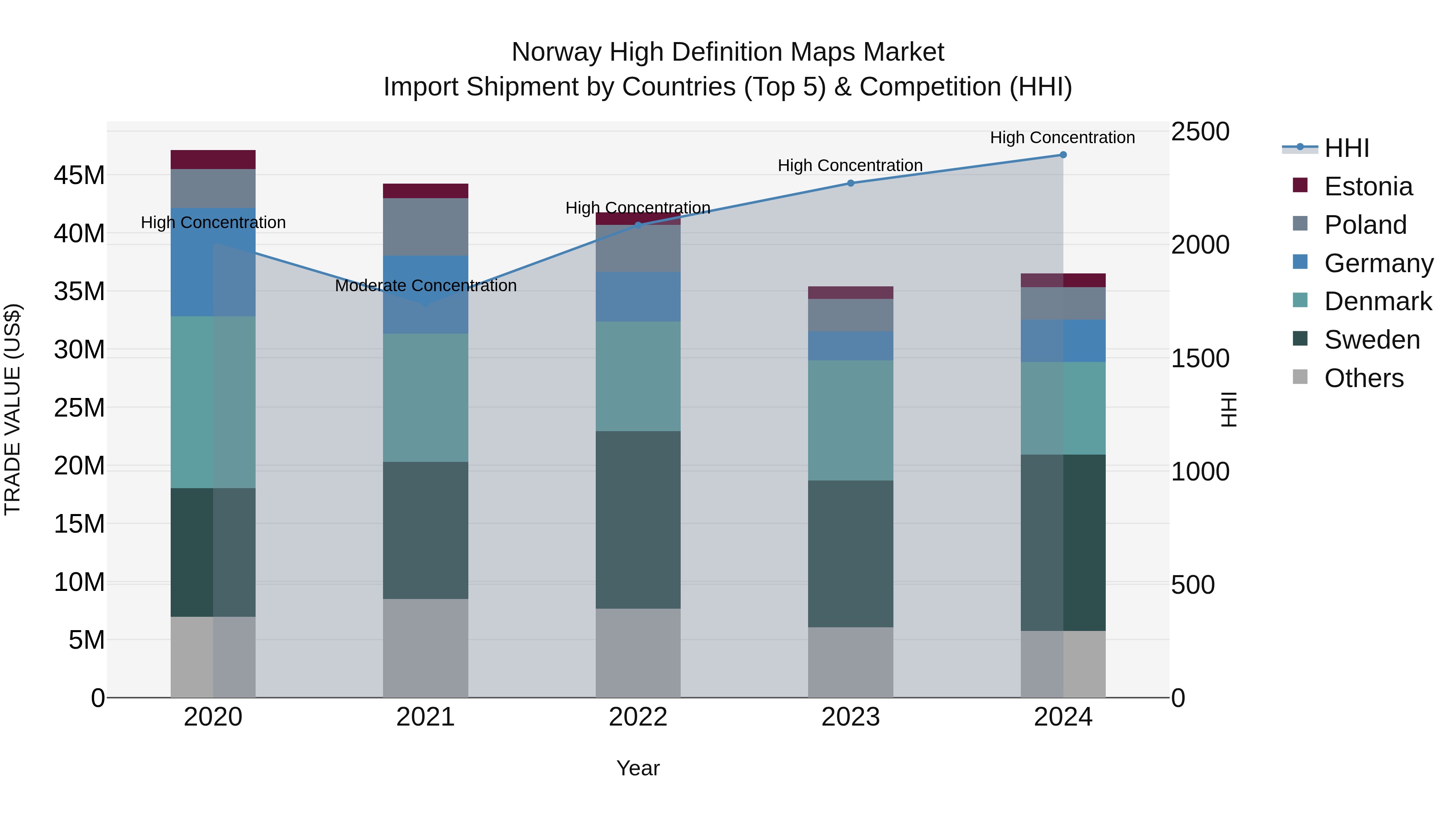Click the '25M' left axis label
This screenshot has width=1456, height=819.
pyautogui.click(x=79, y=408)
